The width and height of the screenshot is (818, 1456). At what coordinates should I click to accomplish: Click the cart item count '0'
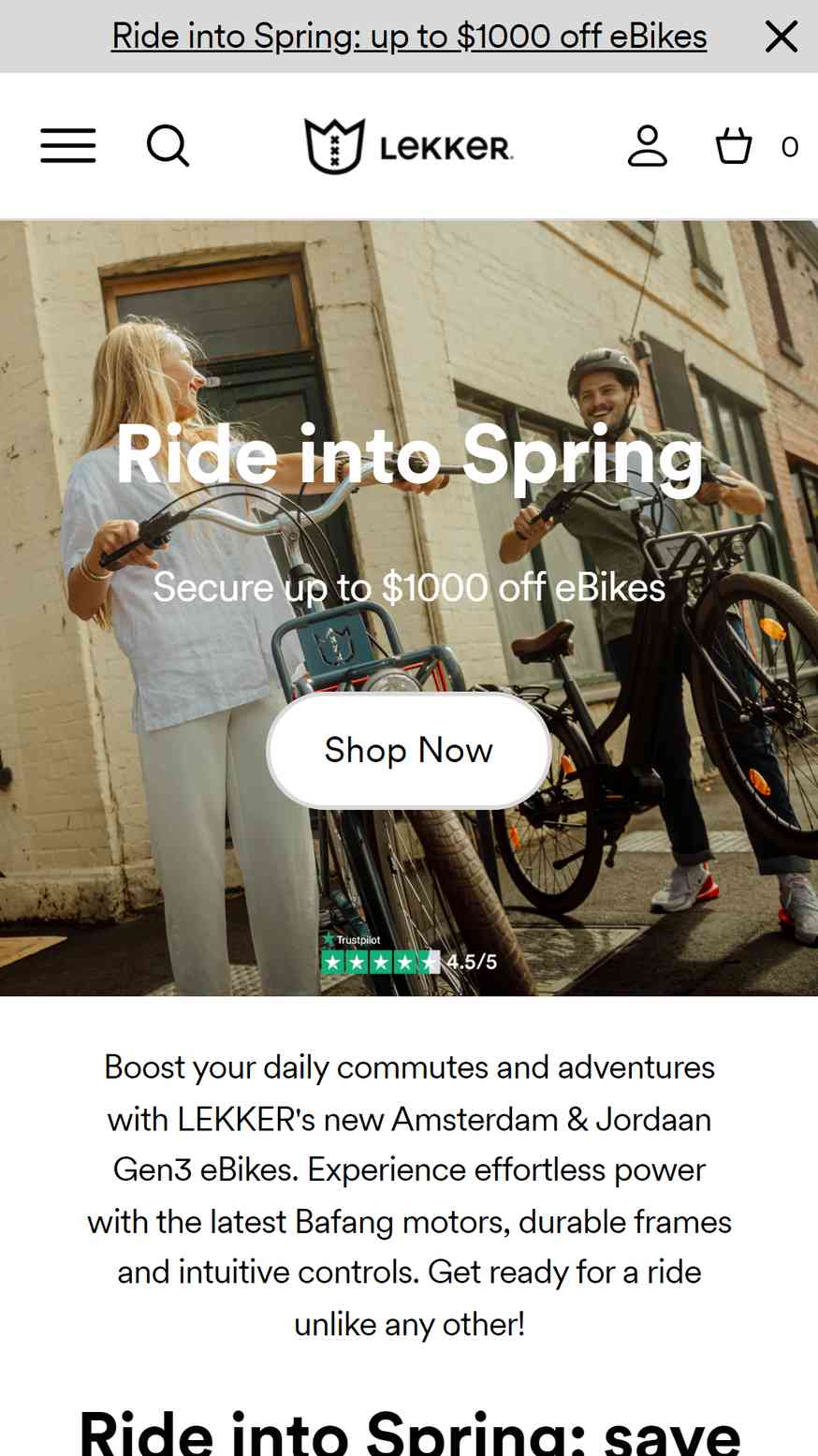(x=789, y=147)
